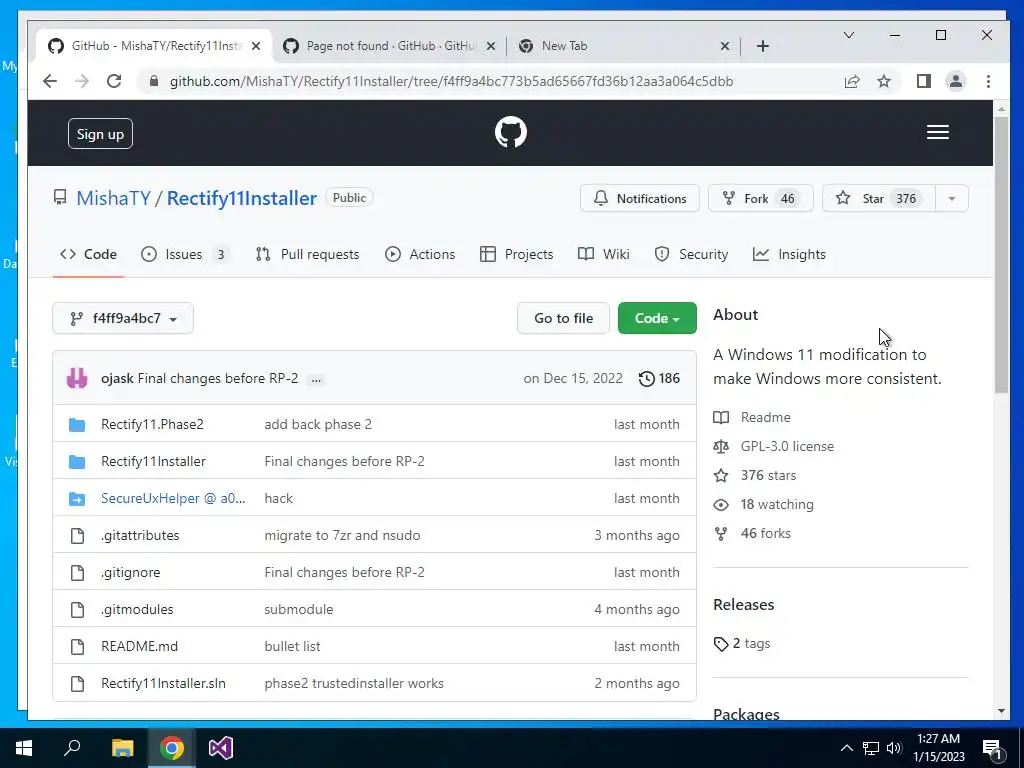1024x768 pixels.
Task: Click the network icon in system tray
Action: pos(871,748)
